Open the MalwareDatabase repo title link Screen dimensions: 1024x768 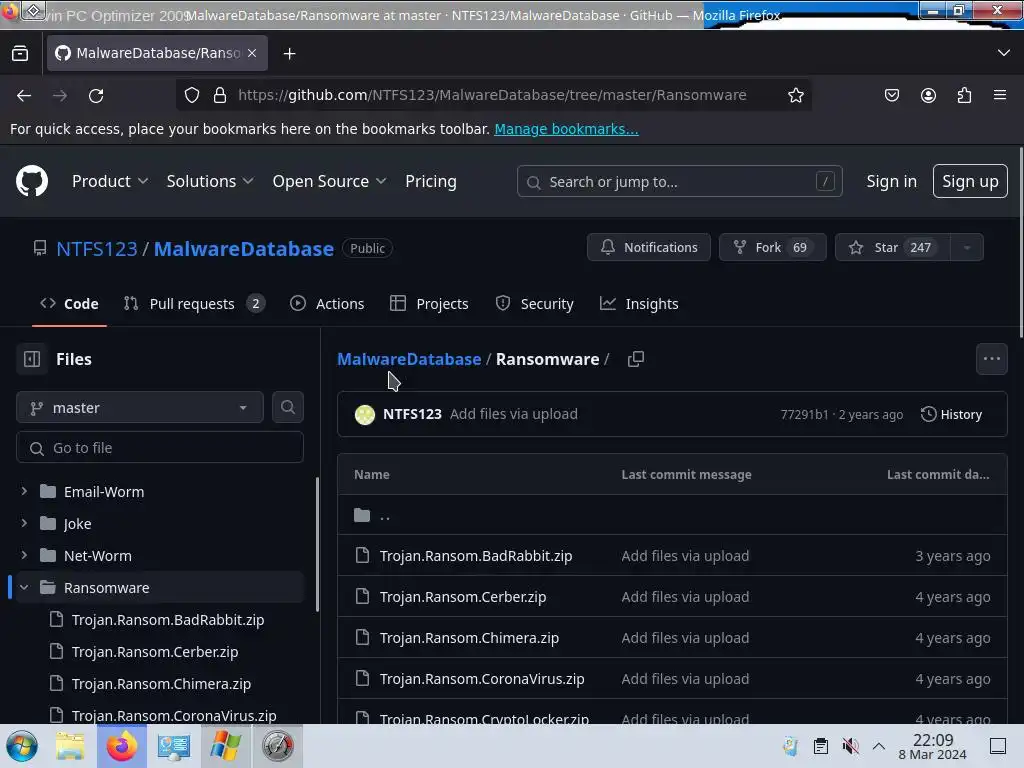tap(244, 249)
